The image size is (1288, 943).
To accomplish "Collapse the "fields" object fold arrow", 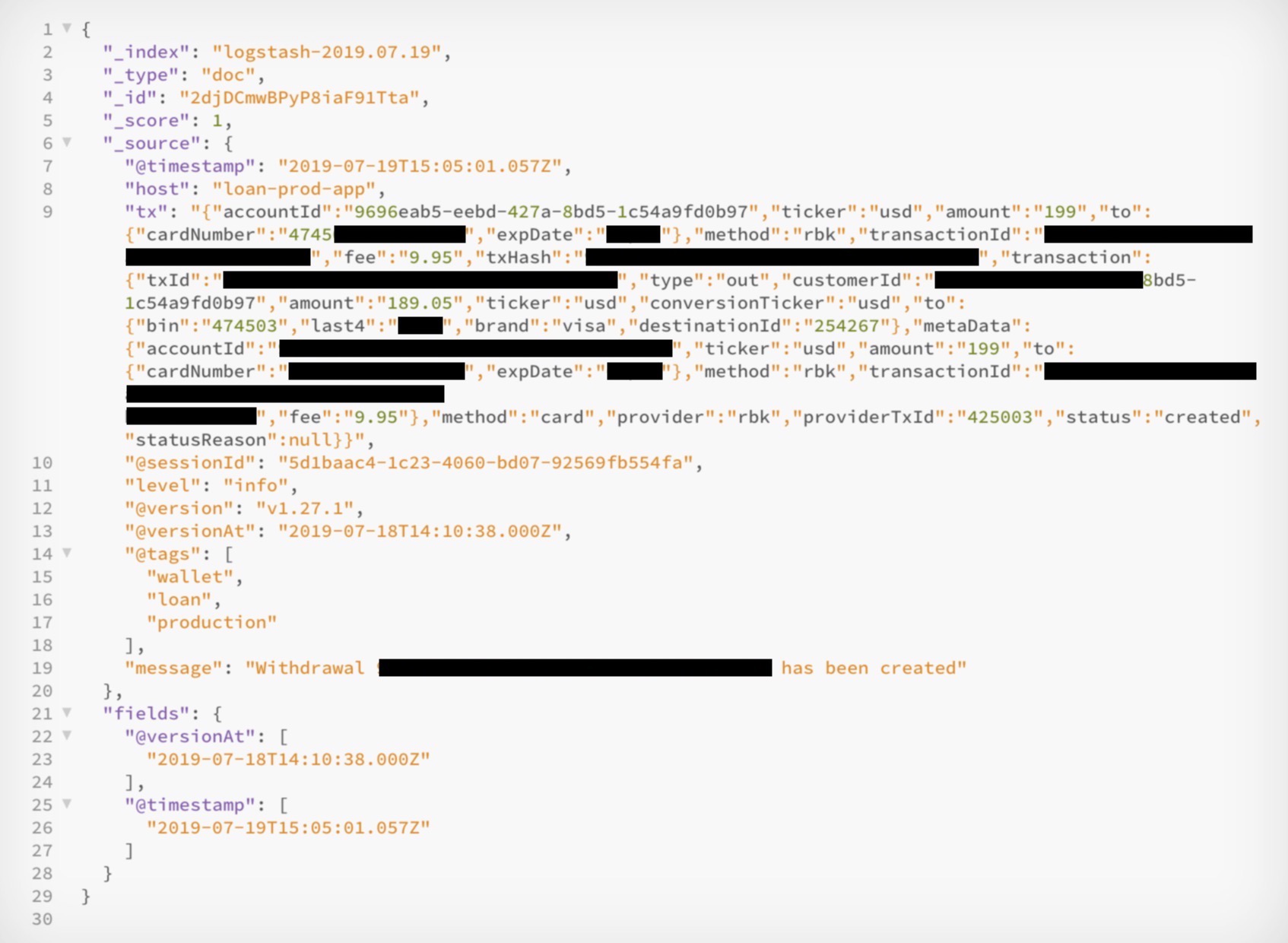I will [x=67, y=713].
